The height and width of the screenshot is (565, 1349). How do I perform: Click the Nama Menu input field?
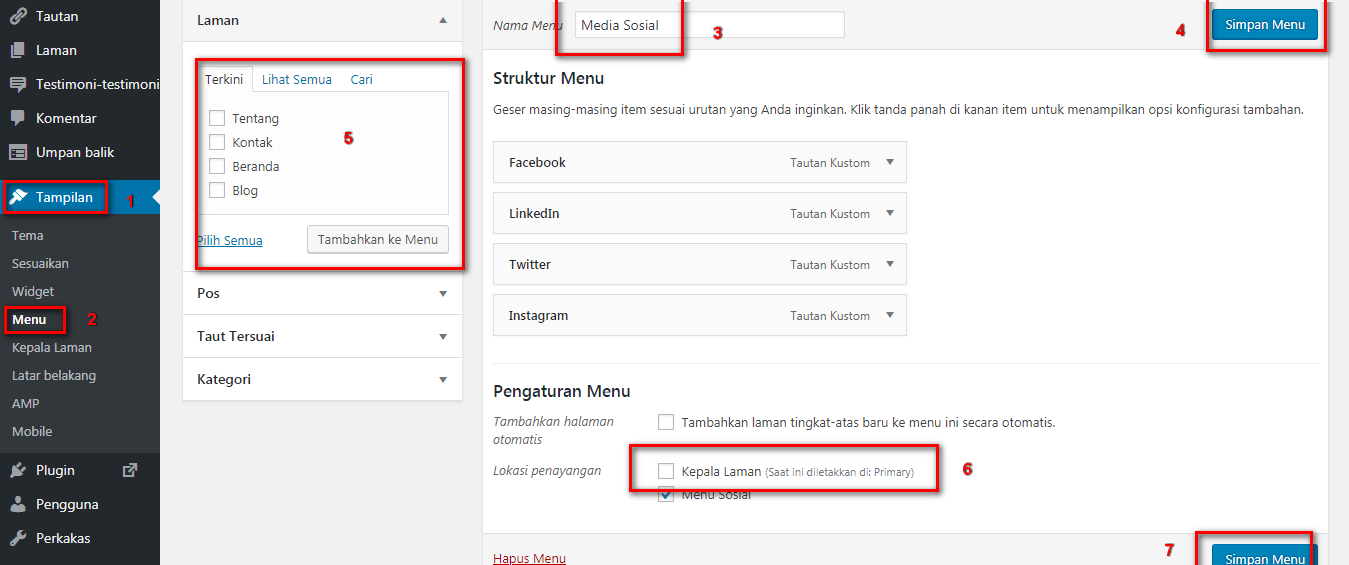(x=710, y=25)
